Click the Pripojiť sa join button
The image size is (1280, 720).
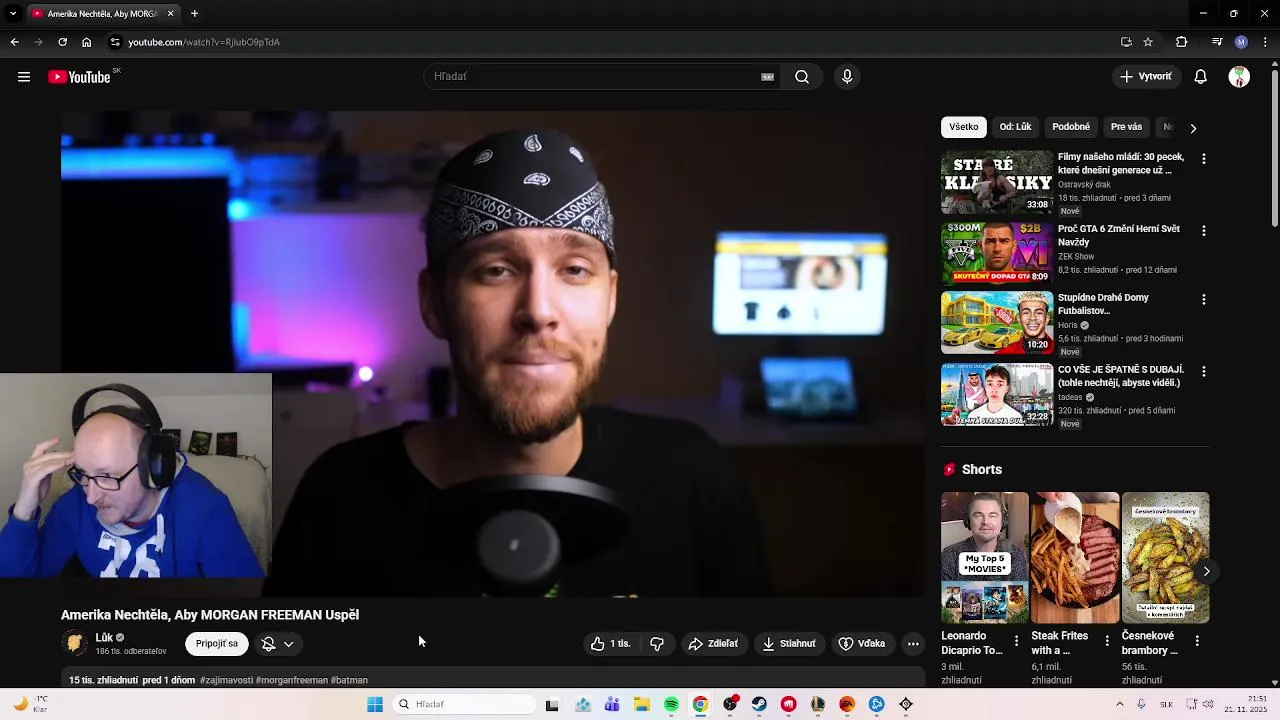(x=217, y=644)
